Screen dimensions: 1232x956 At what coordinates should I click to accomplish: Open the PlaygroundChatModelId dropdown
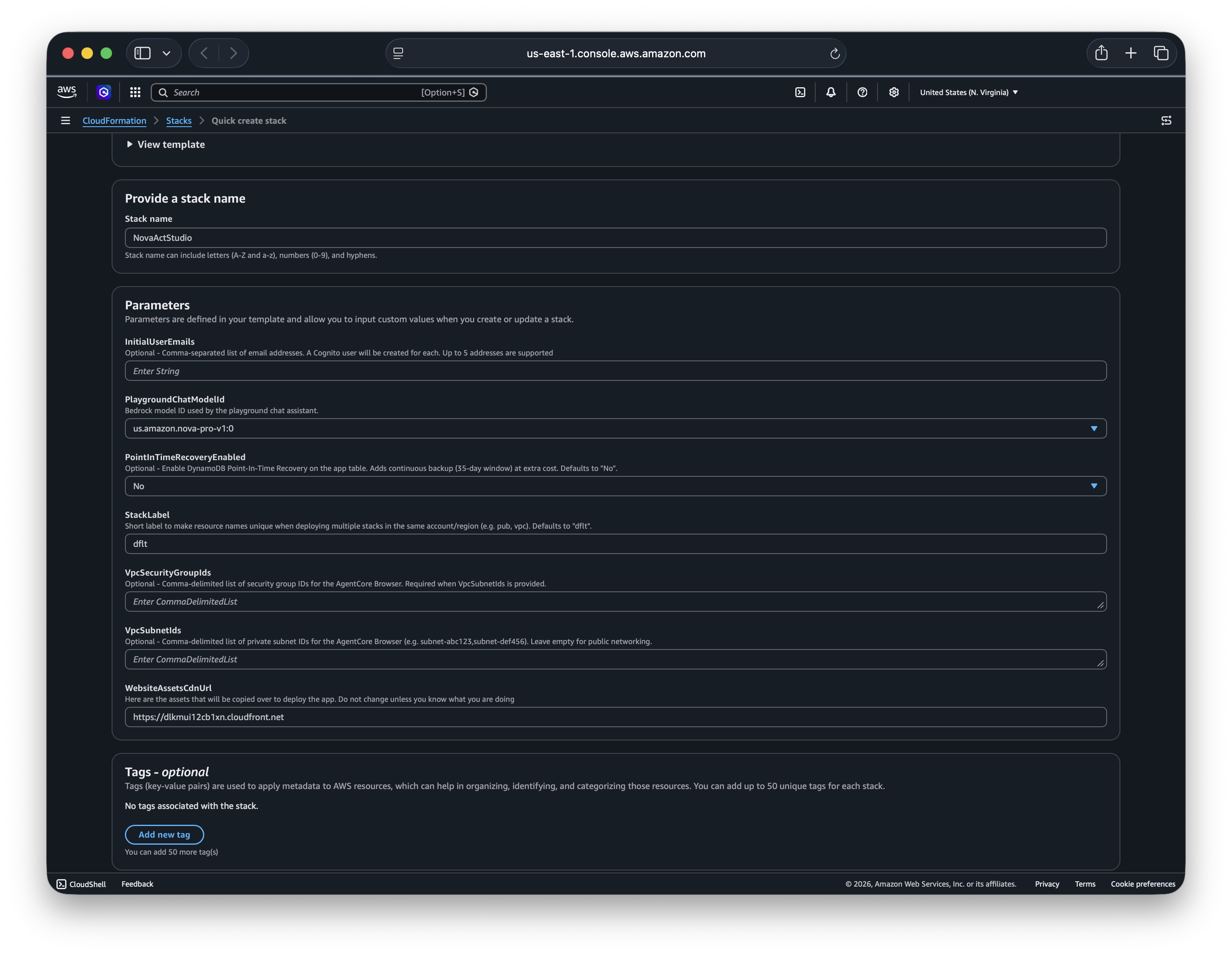pyautogui.click(x=616, y=428)
